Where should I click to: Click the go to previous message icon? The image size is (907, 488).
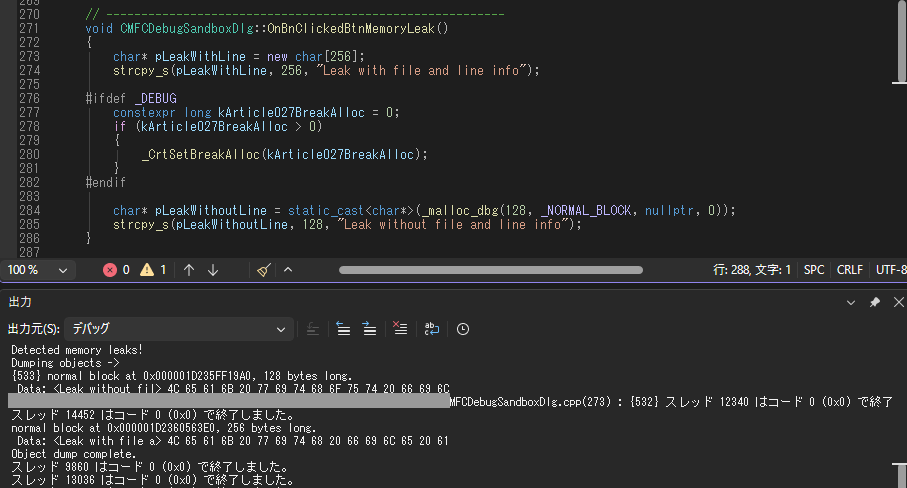pyautogui.click(x=343, y=329)
